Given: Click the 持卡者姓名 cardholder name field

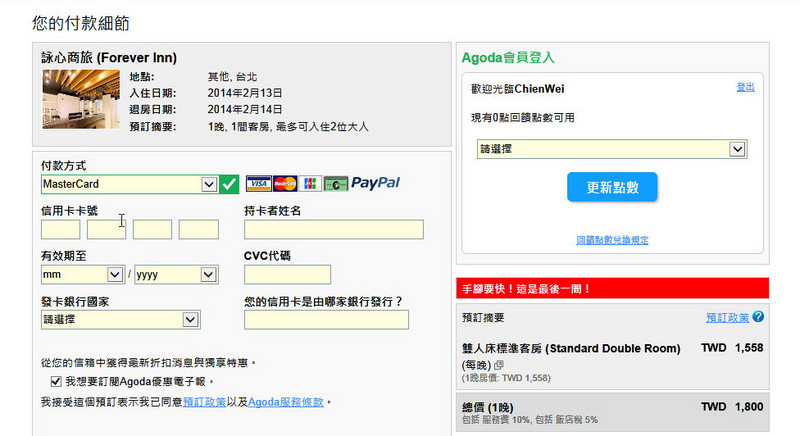Looking at the screenshot, I should point(334,229).
